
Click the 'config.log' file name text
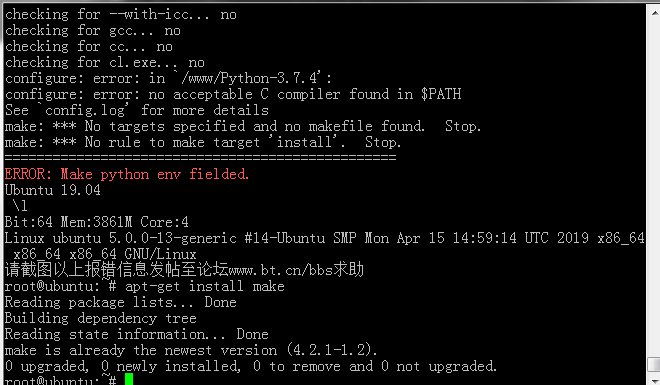85,111
